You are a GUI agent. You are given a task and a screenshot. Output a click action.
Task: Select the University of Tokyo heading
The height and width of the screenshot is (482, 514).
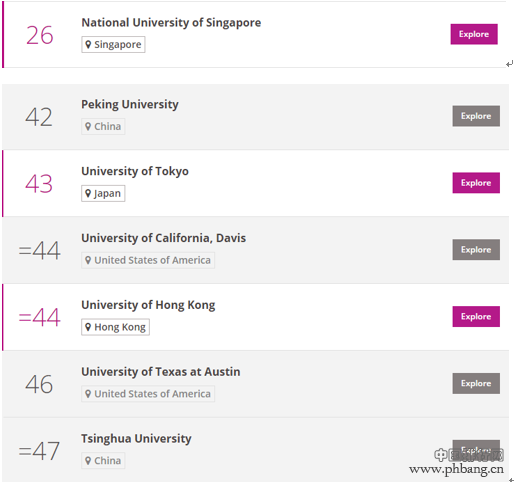click(x=135, y=171)
